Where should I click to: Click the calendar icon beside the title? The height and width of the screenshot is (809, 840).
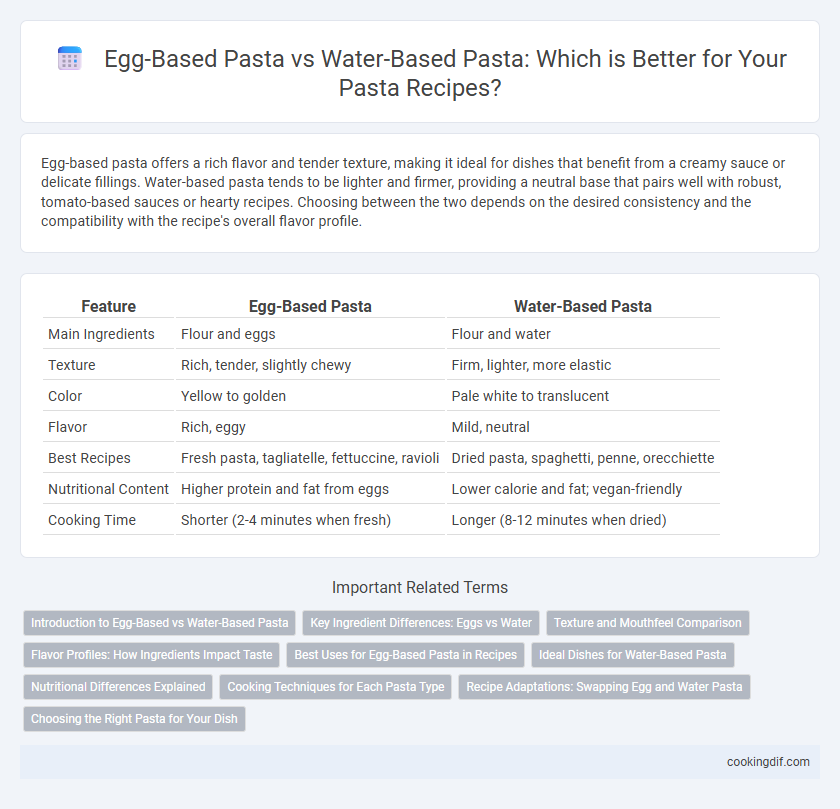70,58
